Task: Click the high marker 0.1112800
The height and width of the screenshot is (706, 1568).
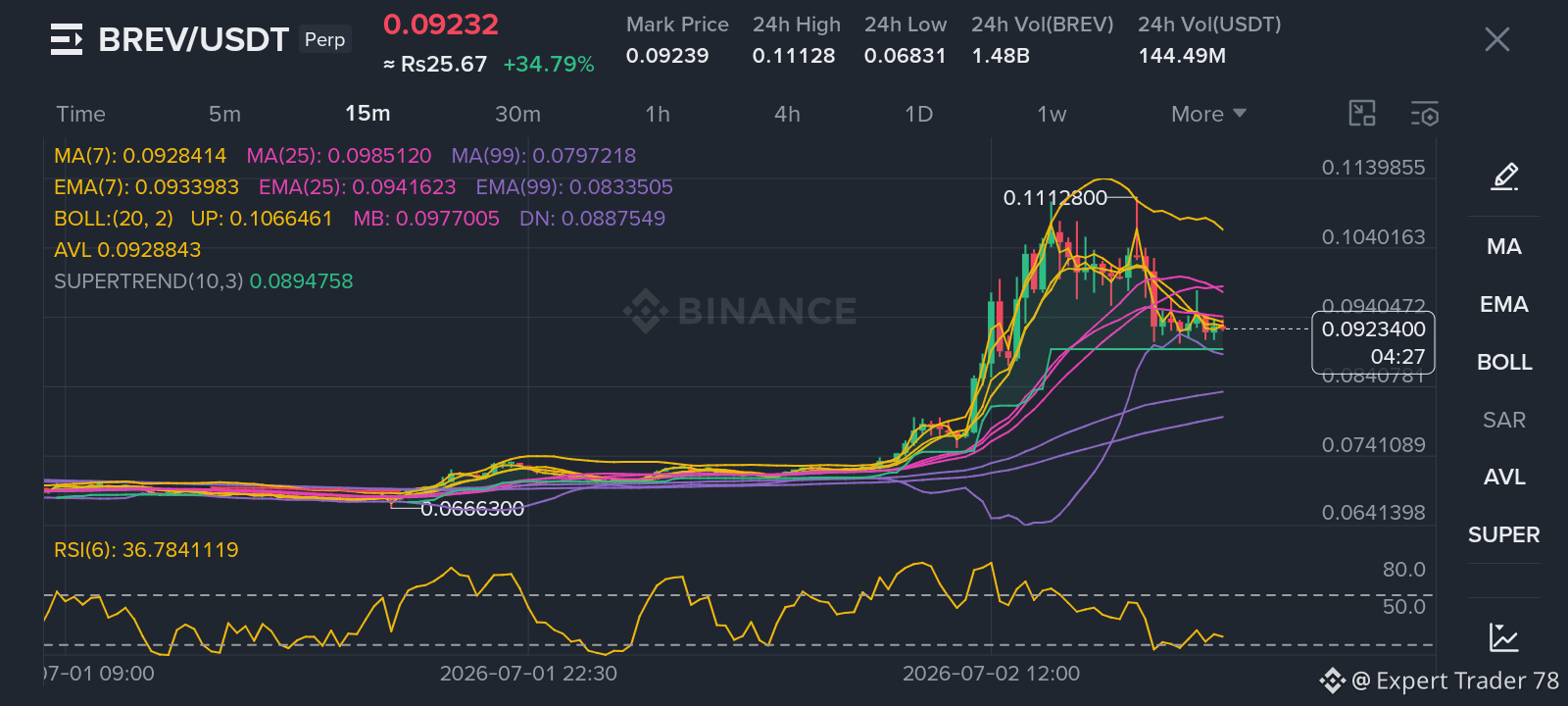Action: pyautogui.click(x=1055, y=198)
